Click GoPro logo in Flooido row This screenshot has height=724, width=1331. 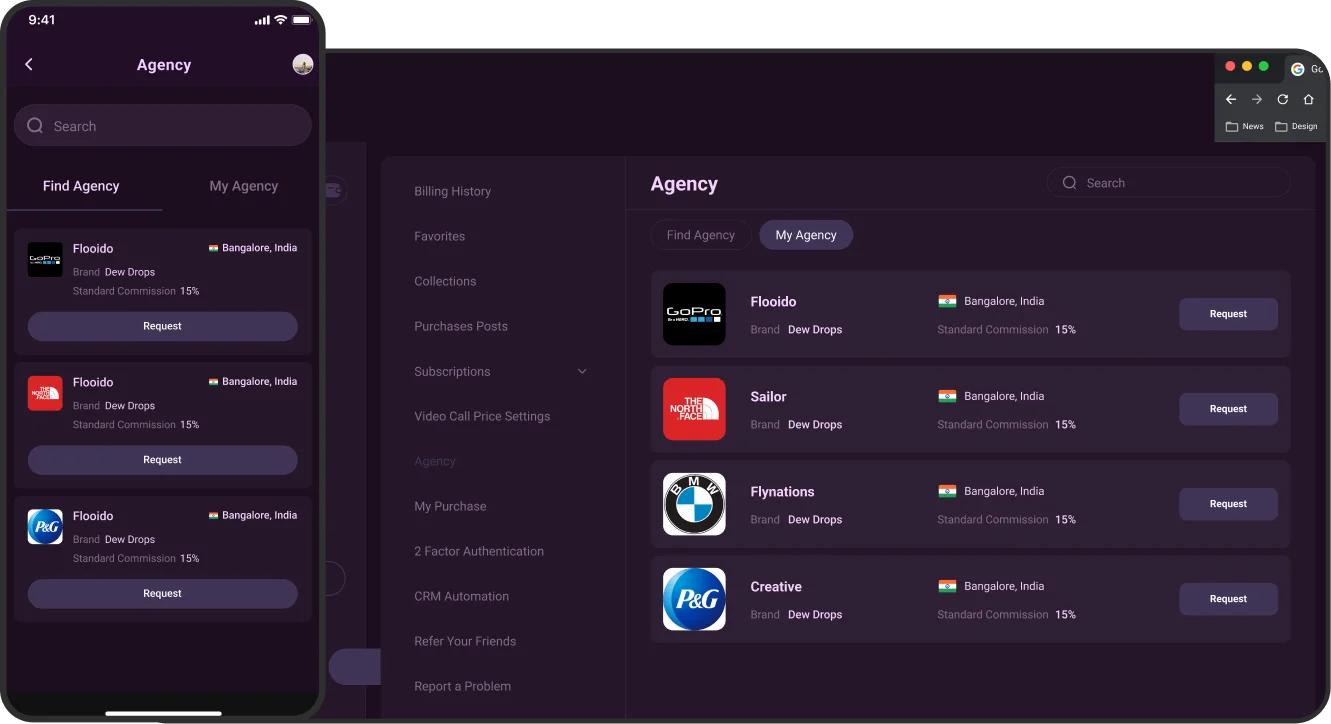694,314
